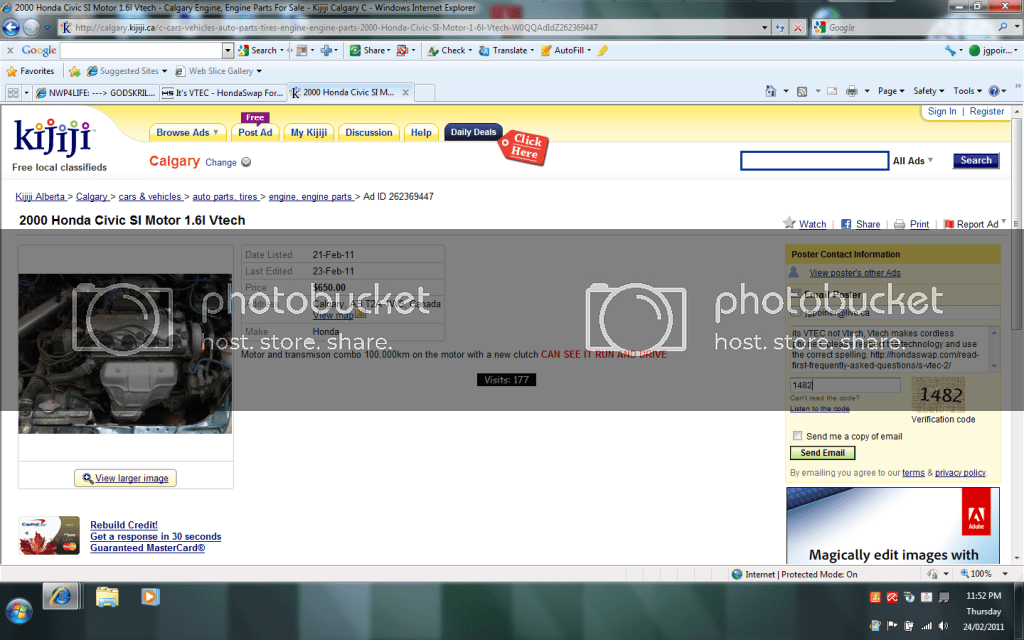Open the My Kijiji tab

pos(309,133)
